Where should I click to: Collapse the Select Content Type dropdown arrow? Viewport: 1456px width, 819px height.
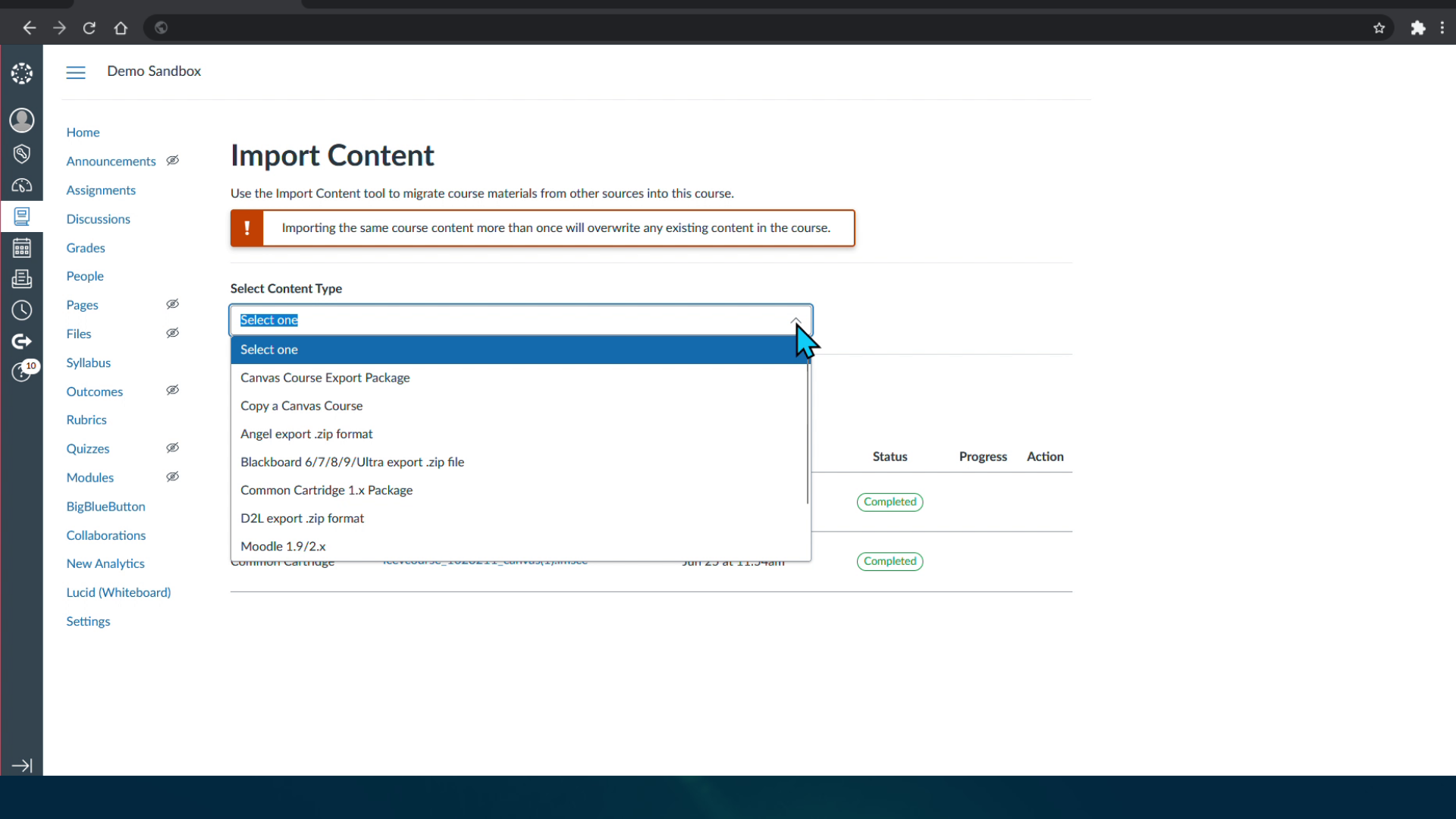pyautogui.click(x=795, y=321)
